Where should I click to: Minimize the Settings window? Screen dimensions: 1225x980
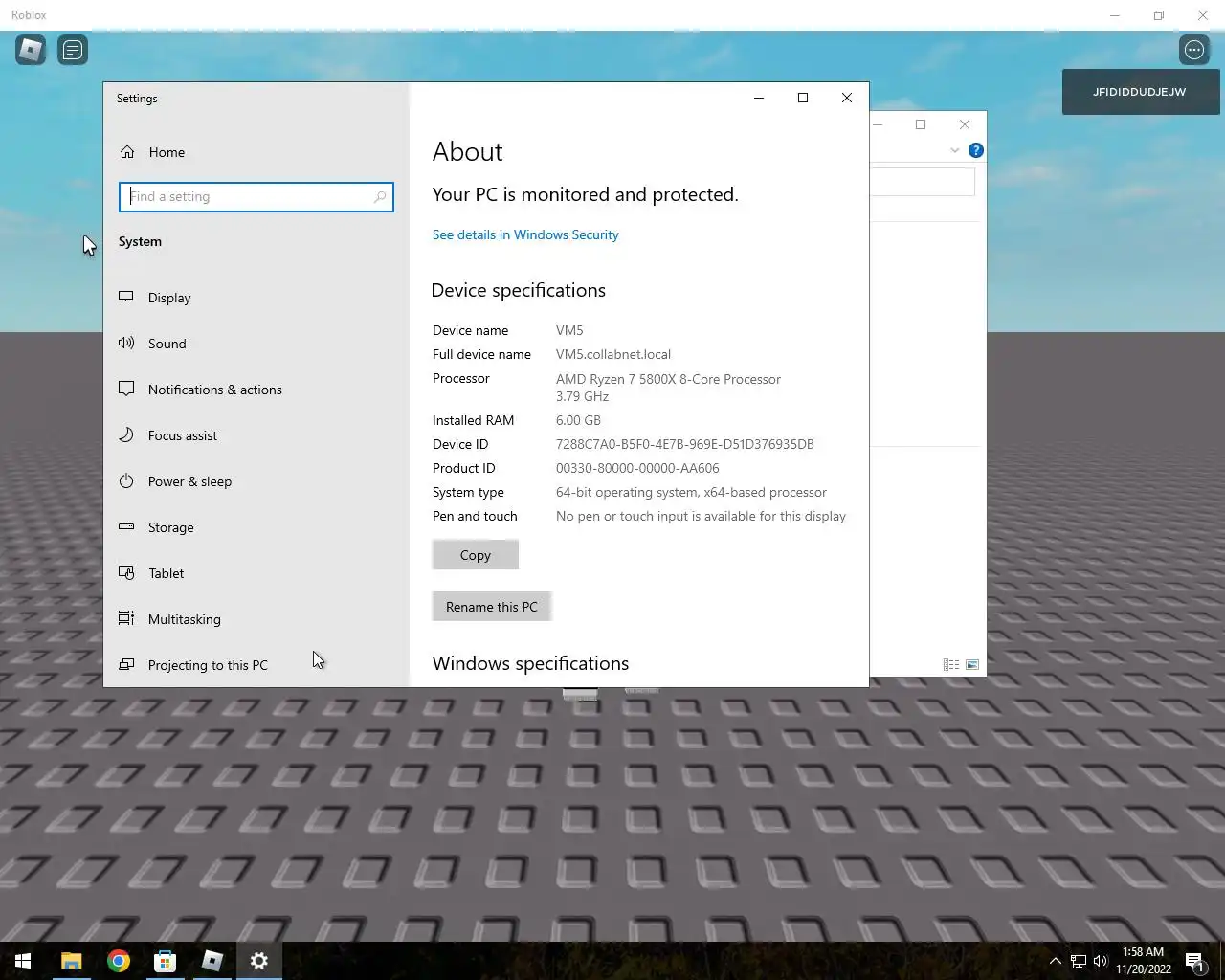pos(759,98)
